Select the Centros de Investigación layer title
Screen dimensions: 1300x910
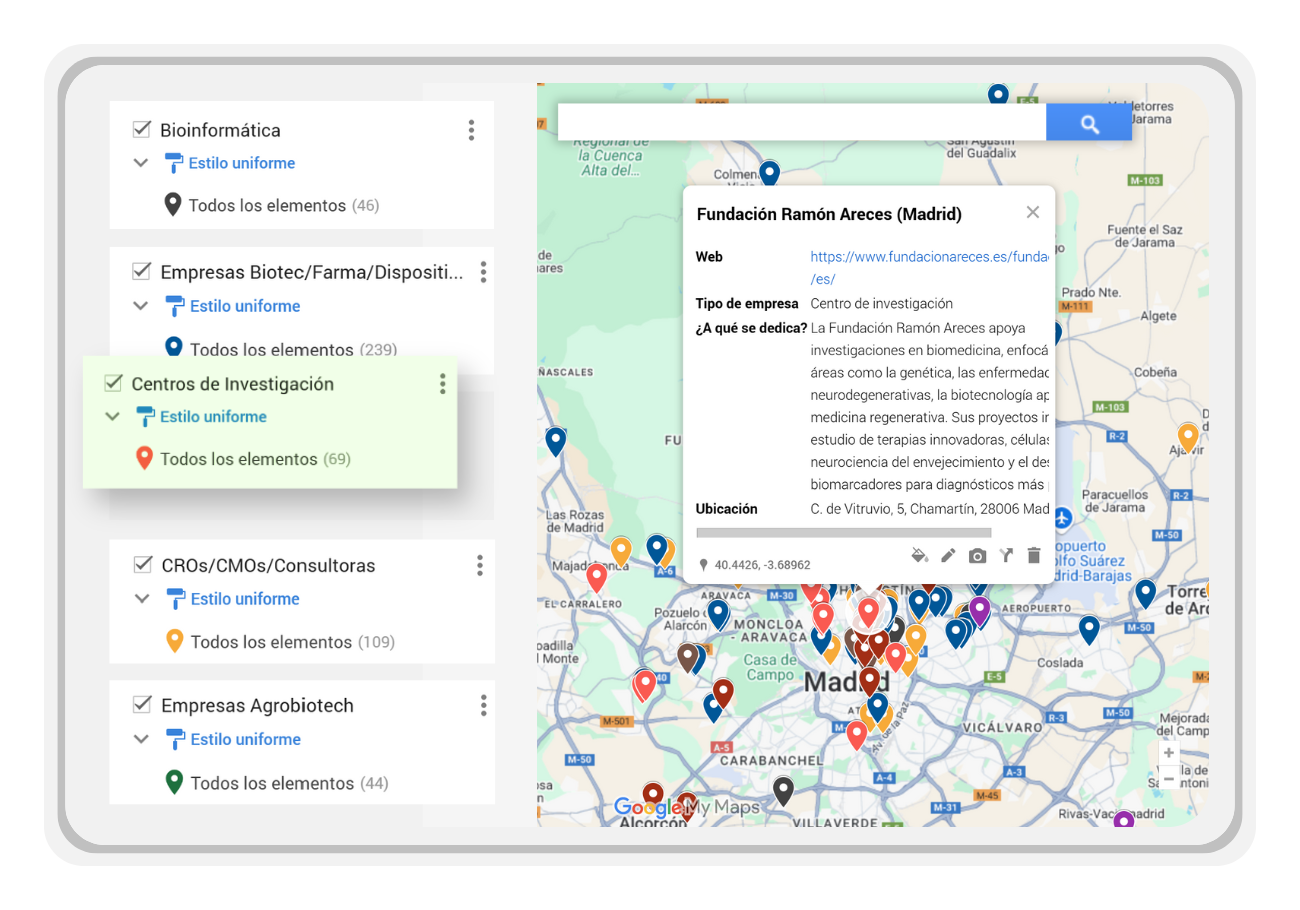[232, 384]
